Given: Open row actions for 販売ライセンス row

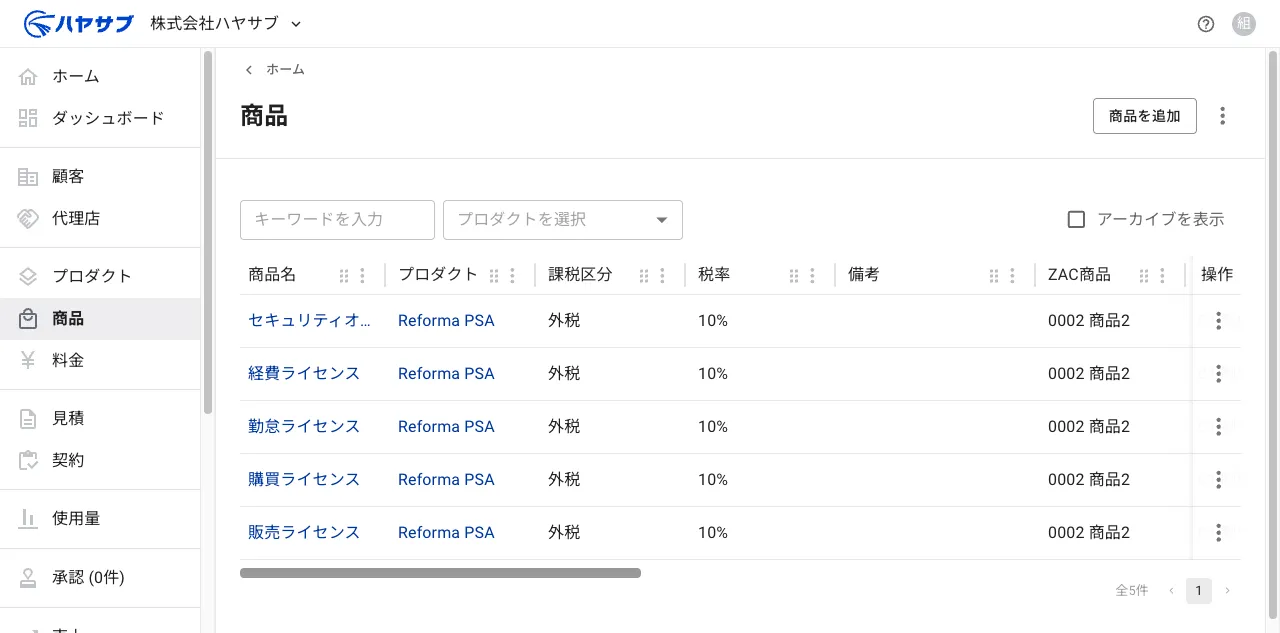Looking at the screenshot, I should coord(1218,533).
